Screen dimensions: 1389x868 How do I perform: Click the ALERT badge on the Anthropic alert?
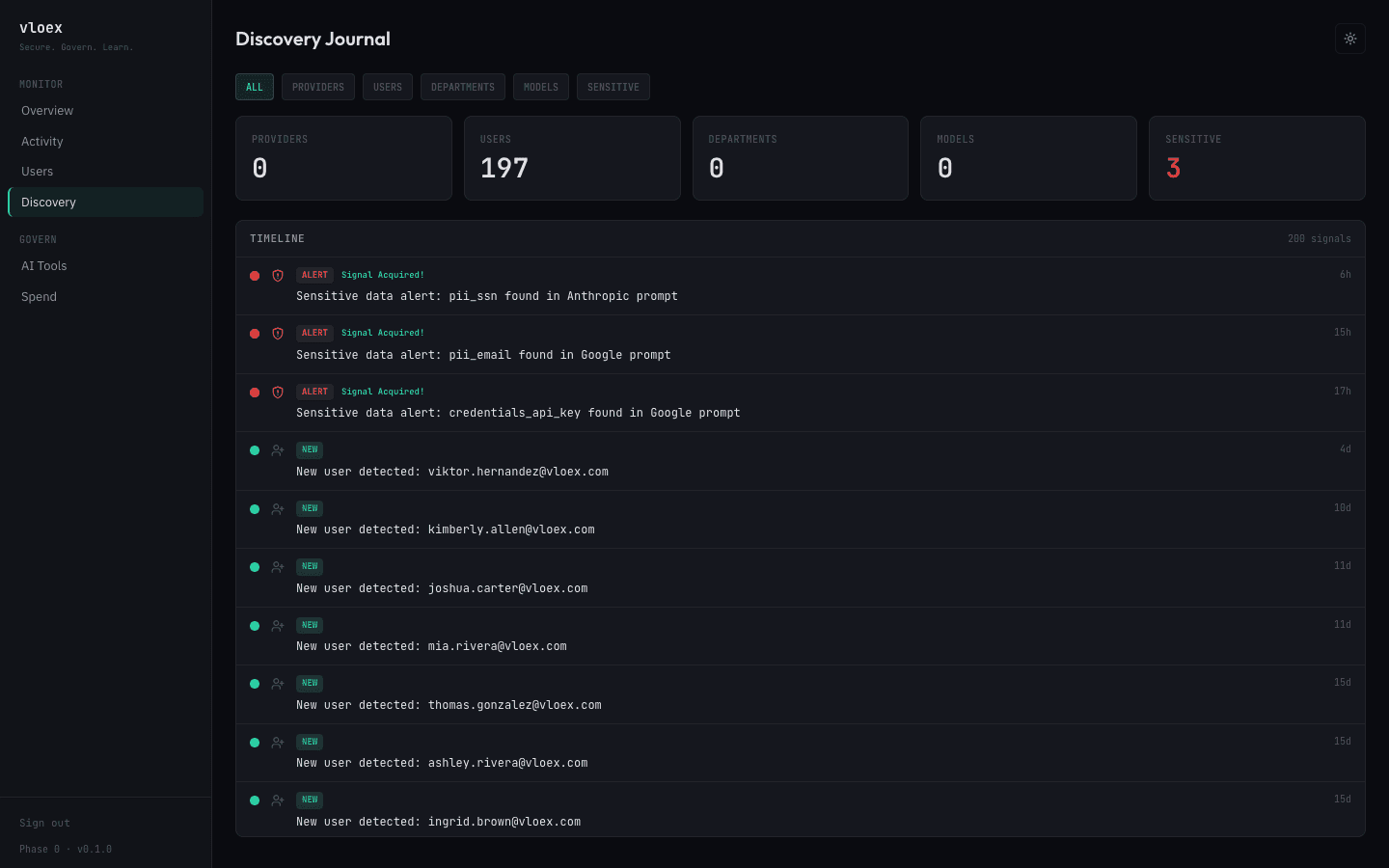click(314, 274)
